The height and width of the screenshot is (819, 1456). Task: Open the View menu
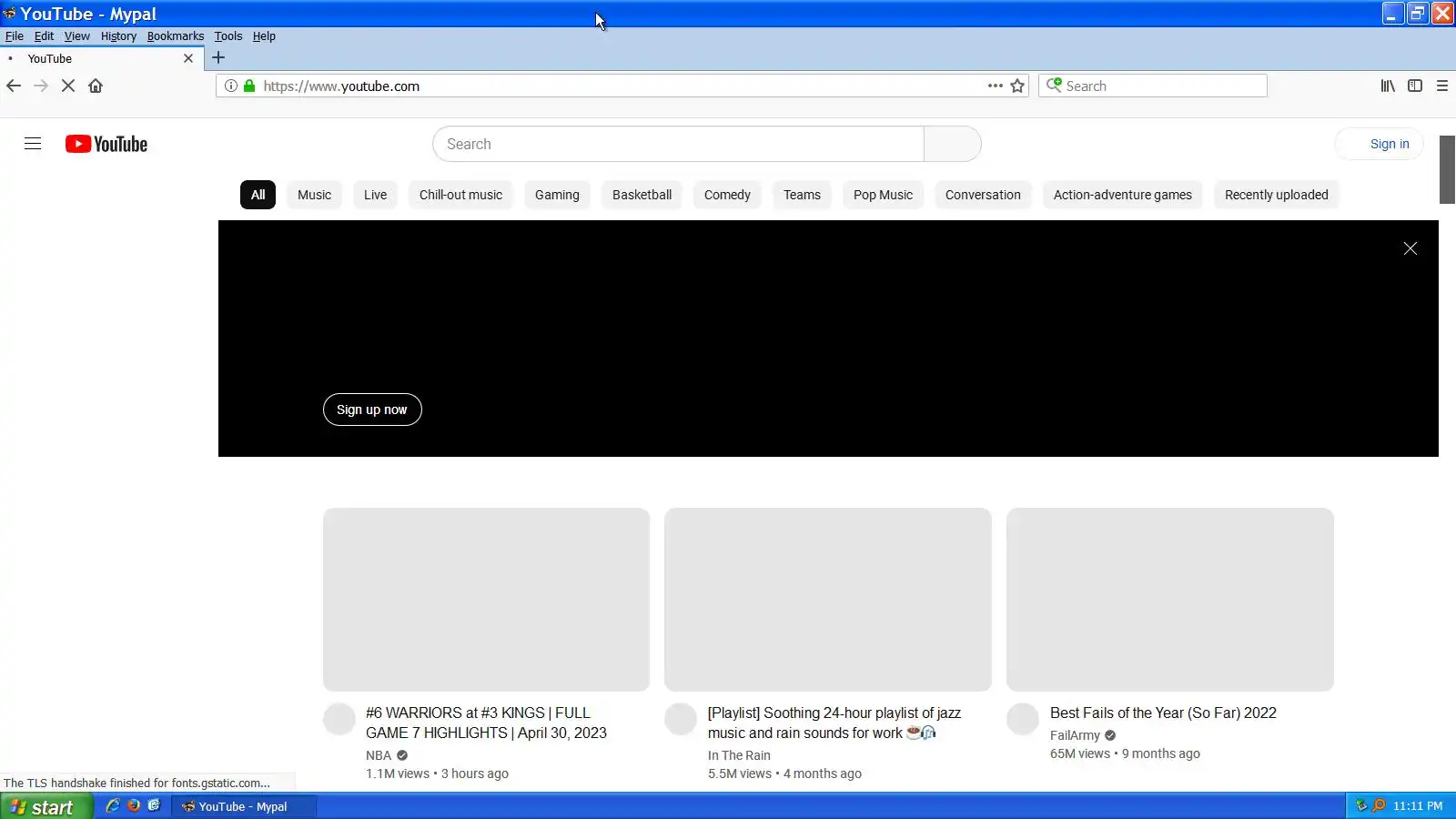(x=76, y=36)
